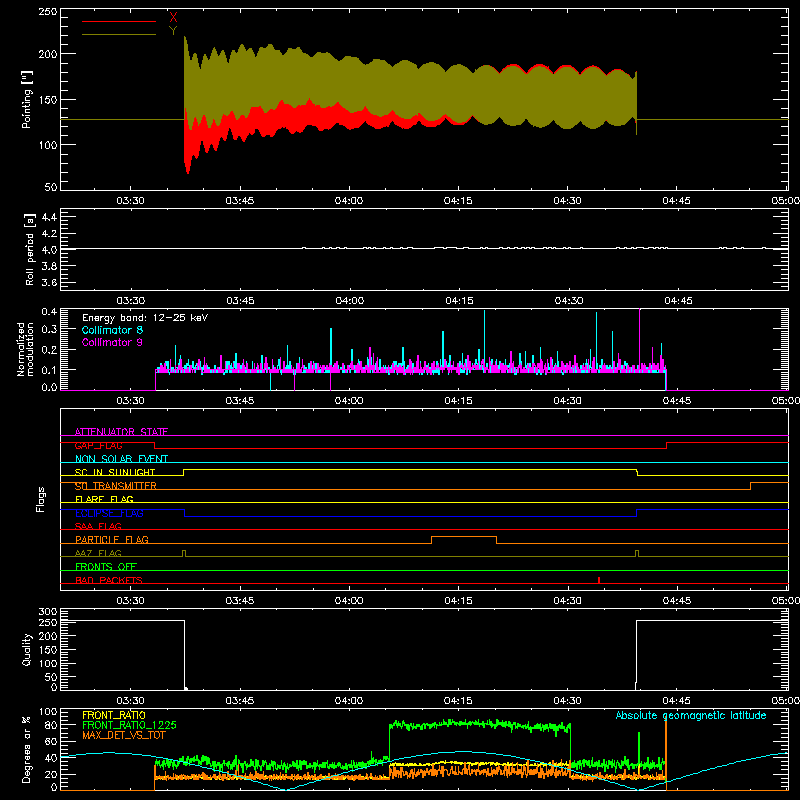Click the 3.6 tick on Roll period axis
Viewport: 800px width, 800px height.
point(49,282)
